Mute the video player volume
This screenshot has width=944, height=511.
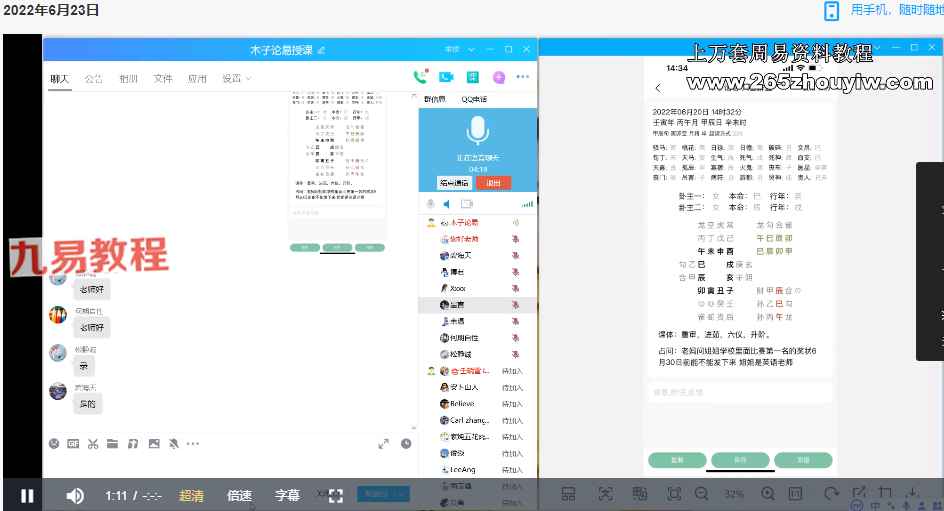pyautogui.click(x=75, y=495)
